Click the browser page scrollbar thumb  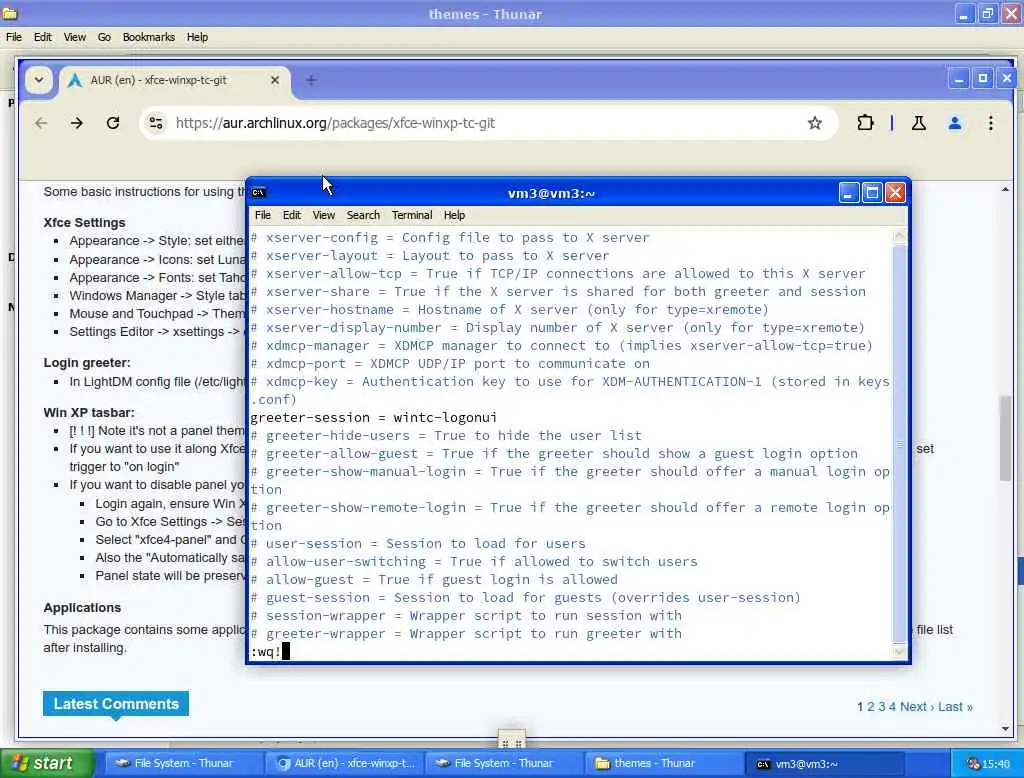click(1005, 438)
